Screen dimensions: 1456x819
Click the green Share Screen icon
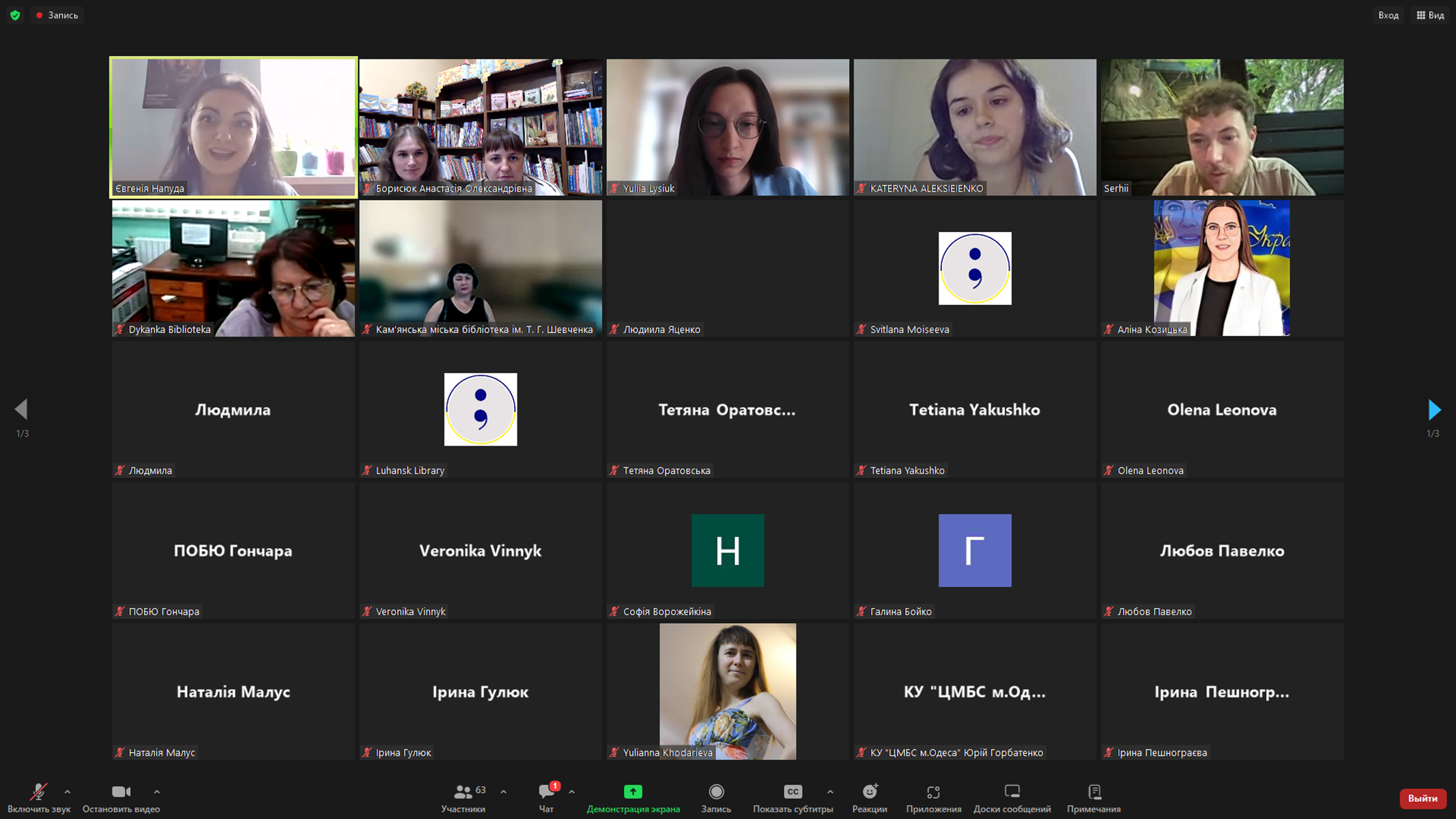(633, 792)
